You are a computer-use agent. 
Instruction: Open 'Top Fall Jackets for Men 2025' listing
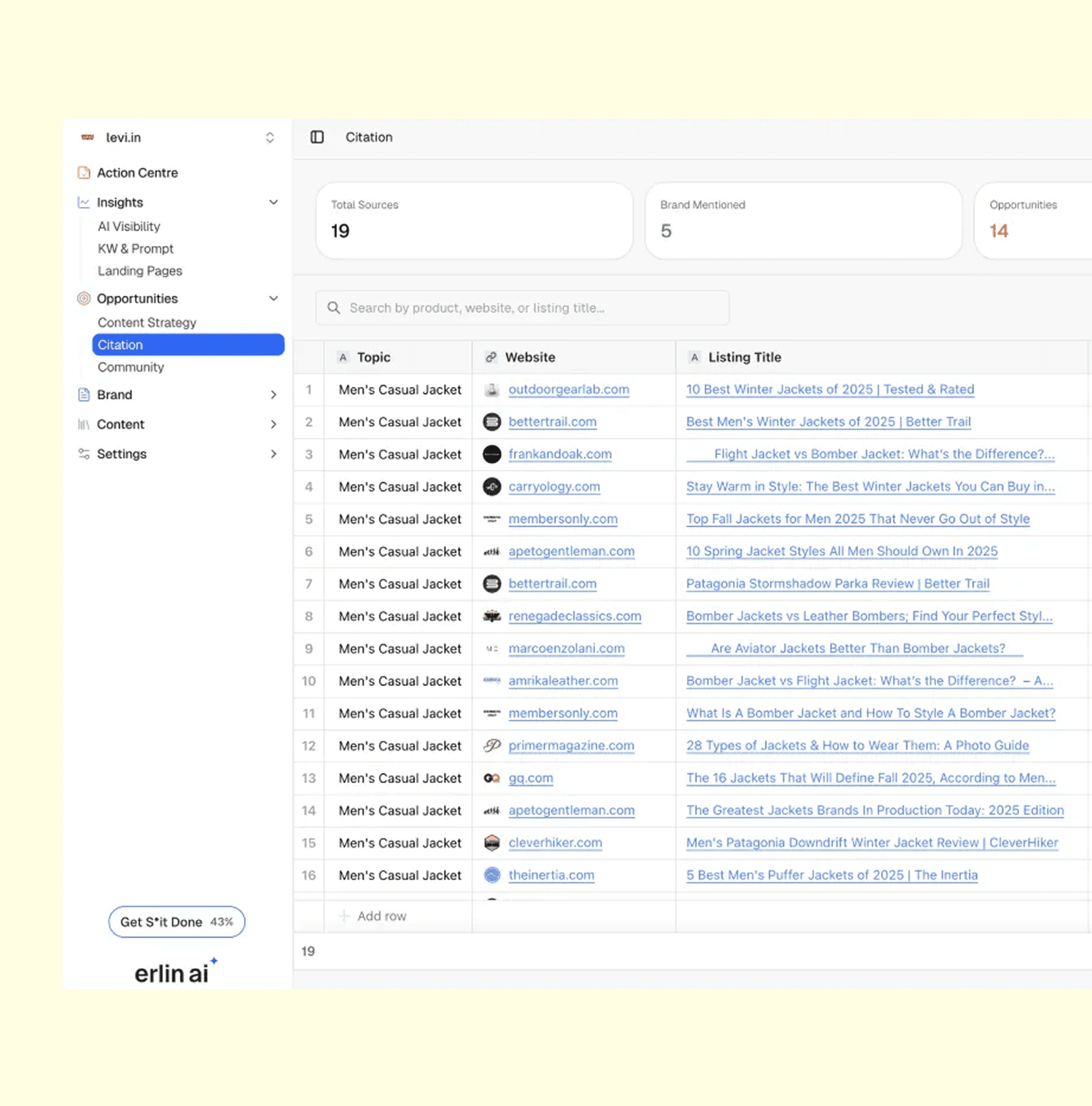point(857,519)
